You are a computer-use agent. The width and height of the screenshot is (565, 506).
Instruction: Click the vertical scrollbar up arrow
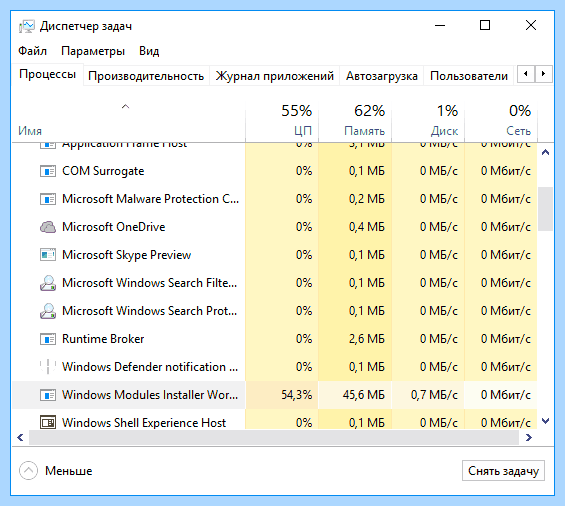546,152
